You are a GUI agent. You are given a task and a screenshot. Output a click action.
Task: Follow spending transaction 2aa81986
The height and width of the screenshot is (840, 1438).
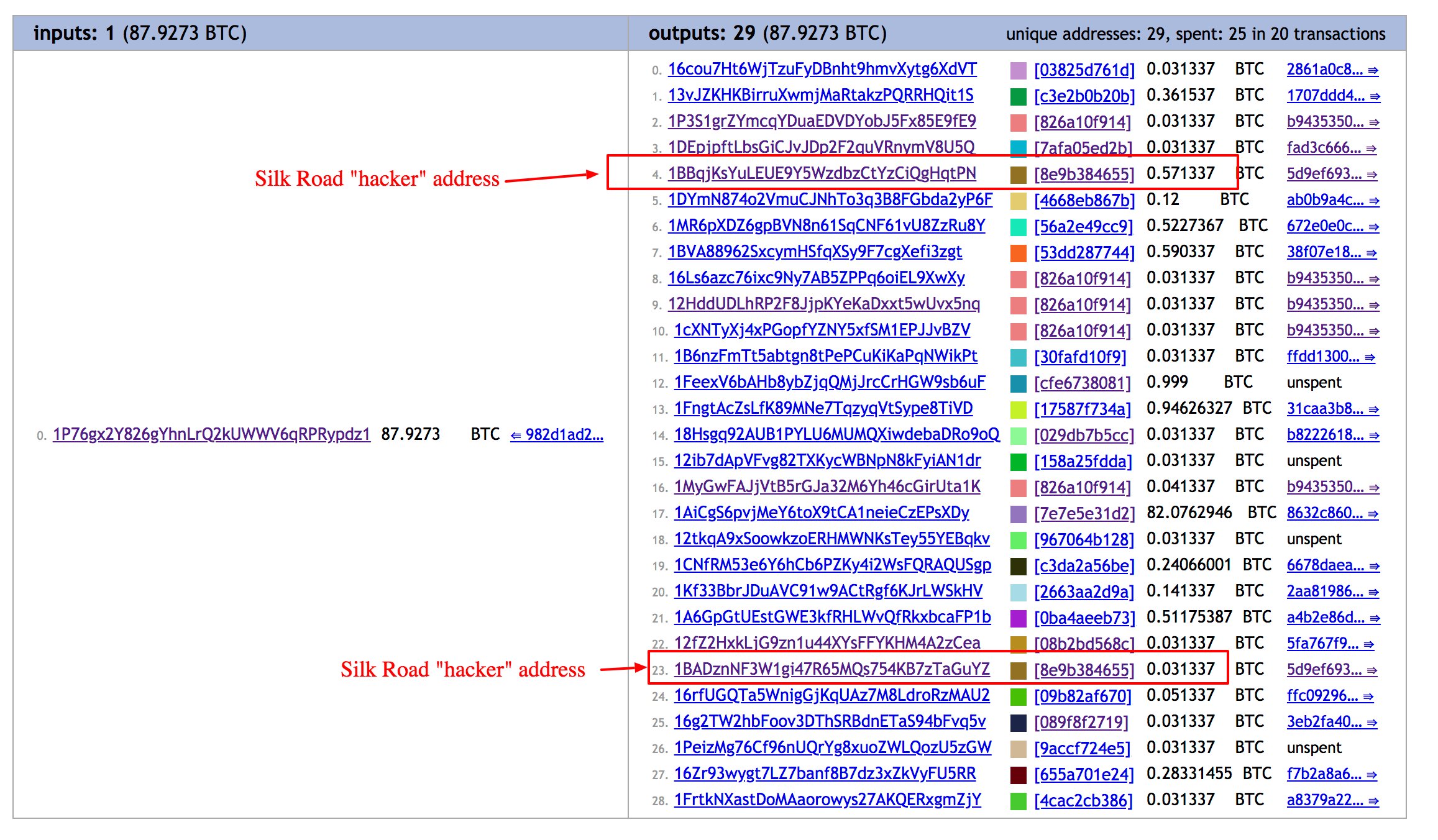point(1332,591)
